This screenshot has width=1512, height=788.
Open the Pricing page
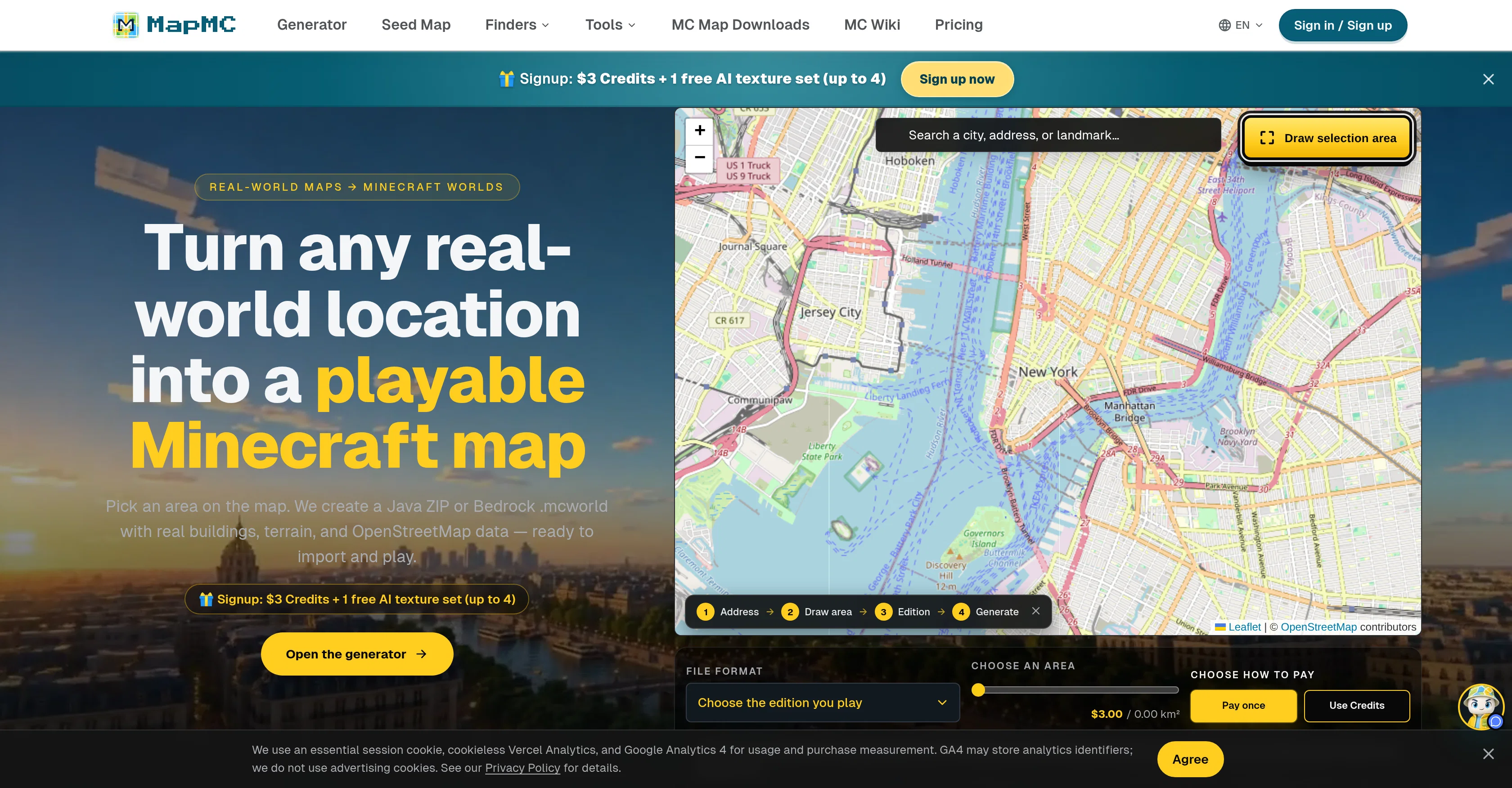tap(958, 25)
